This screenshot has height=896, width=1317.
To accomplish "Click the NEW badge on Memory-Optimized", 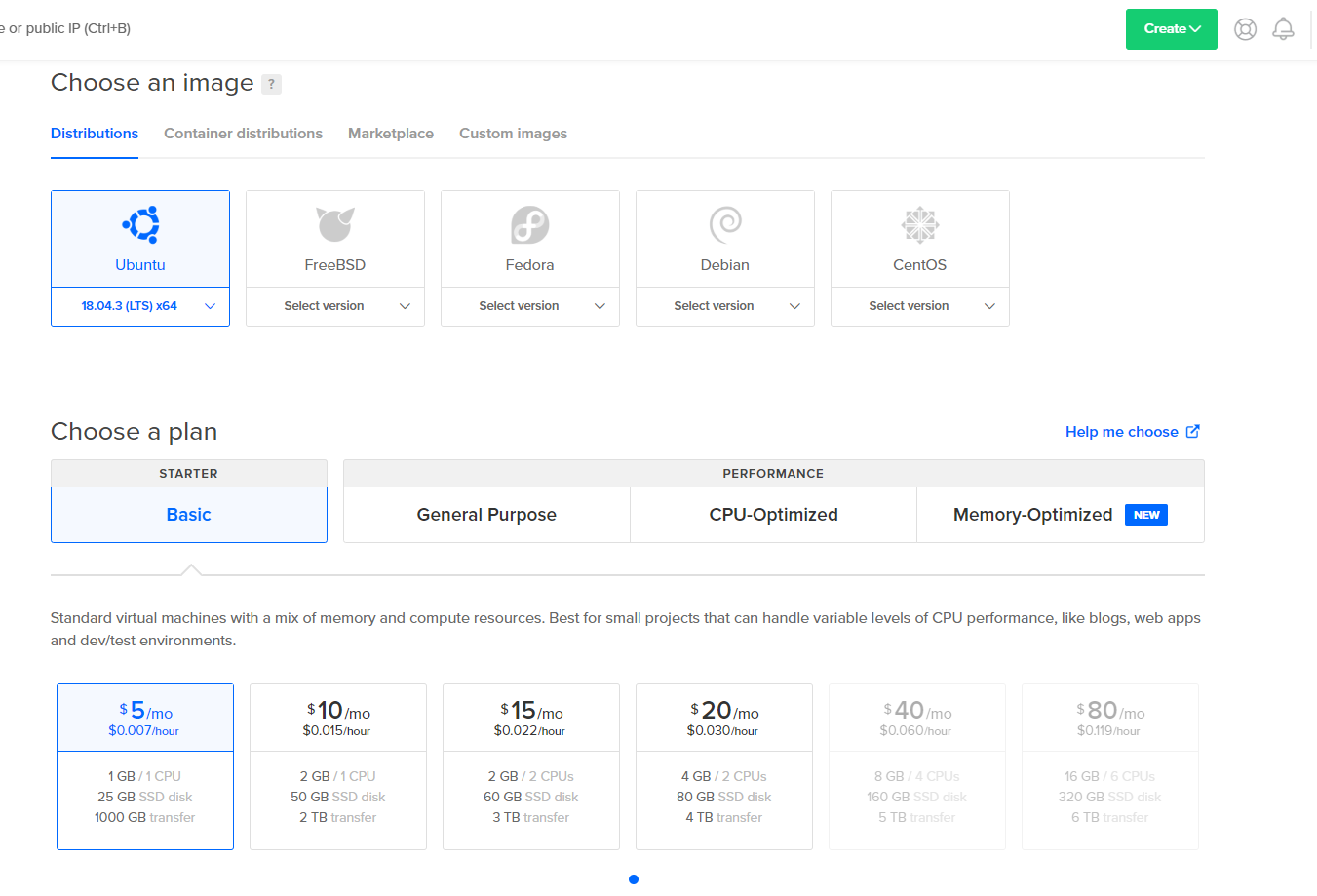I will 1146,515.
